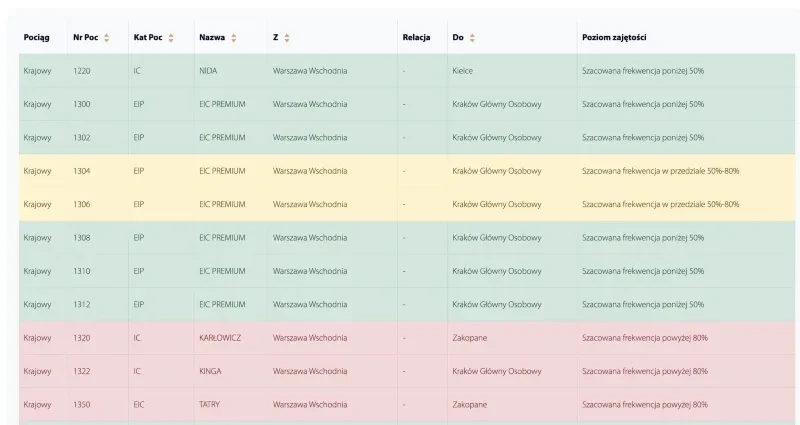800x425 pixels.
Task: Click Warszawa Wschodnia in row 1350
Action: (x=310, y=405)
